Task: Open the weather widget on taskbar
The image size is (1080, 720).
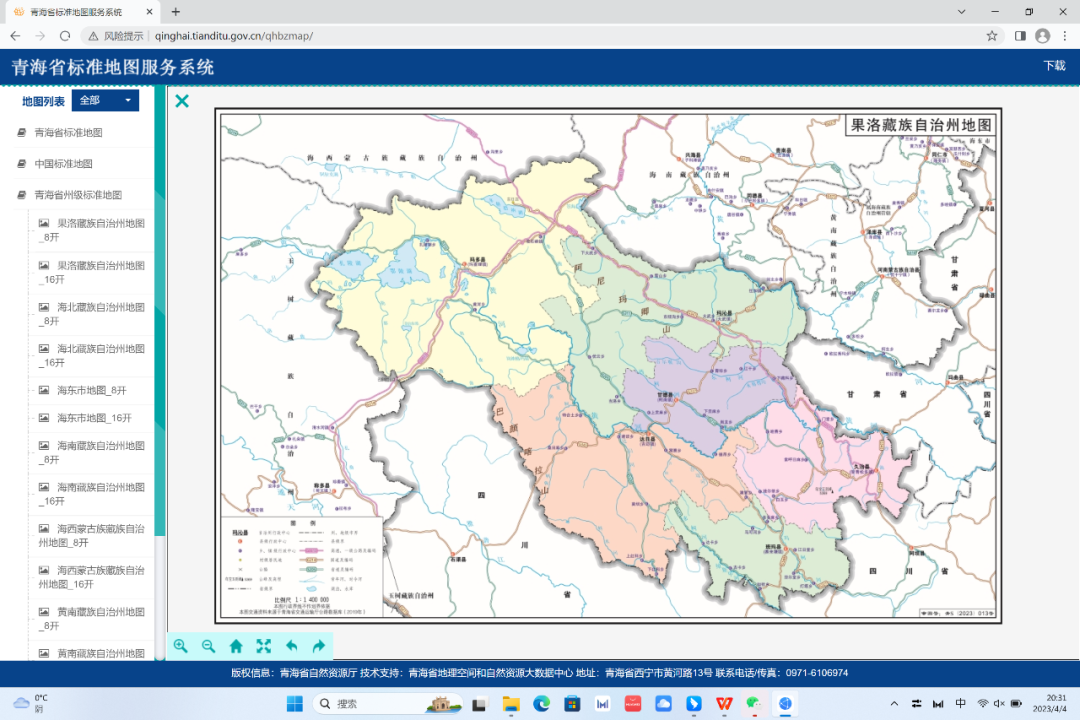Action: click(x=31, y=703)
